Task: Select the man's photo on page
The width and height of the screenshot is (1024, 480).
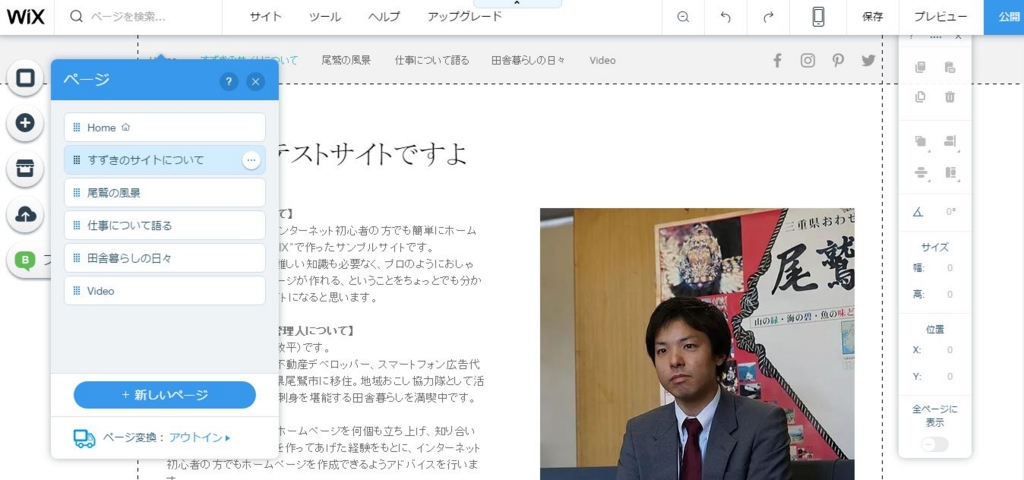Action: pos(697,344)
